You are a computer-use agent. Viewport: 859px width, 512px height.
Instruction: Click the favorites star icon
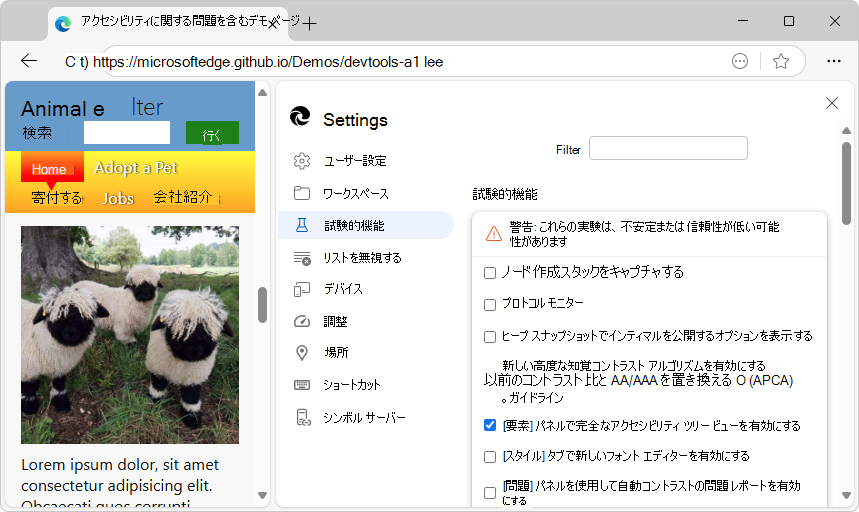[x=781, y=61]
